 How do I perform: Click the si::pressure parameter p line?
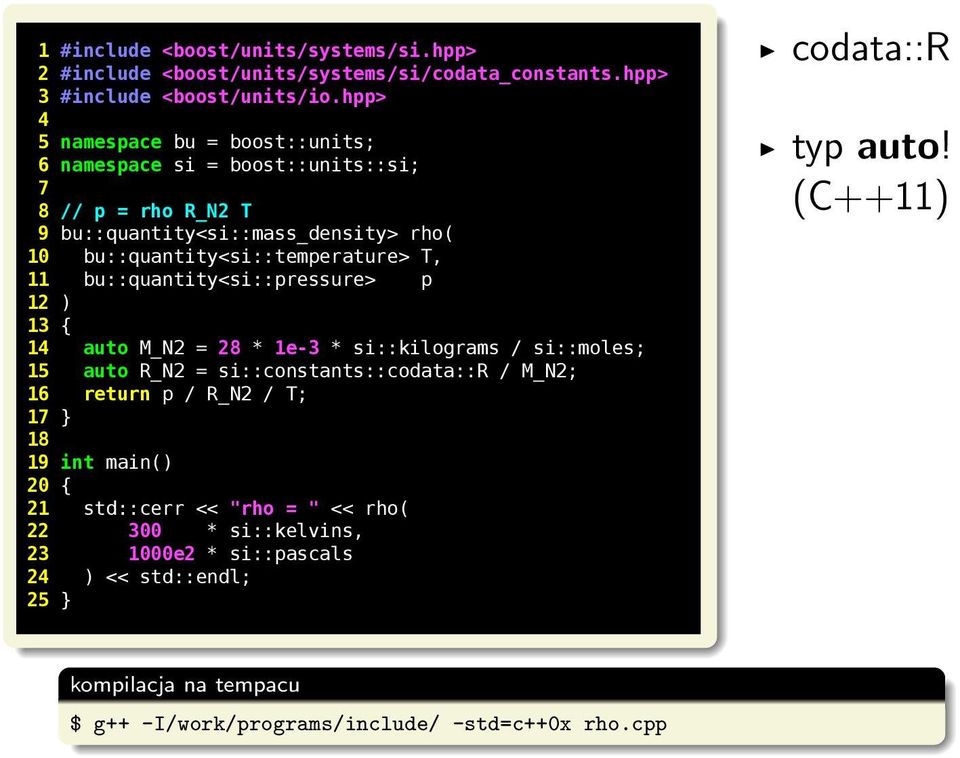258,279
